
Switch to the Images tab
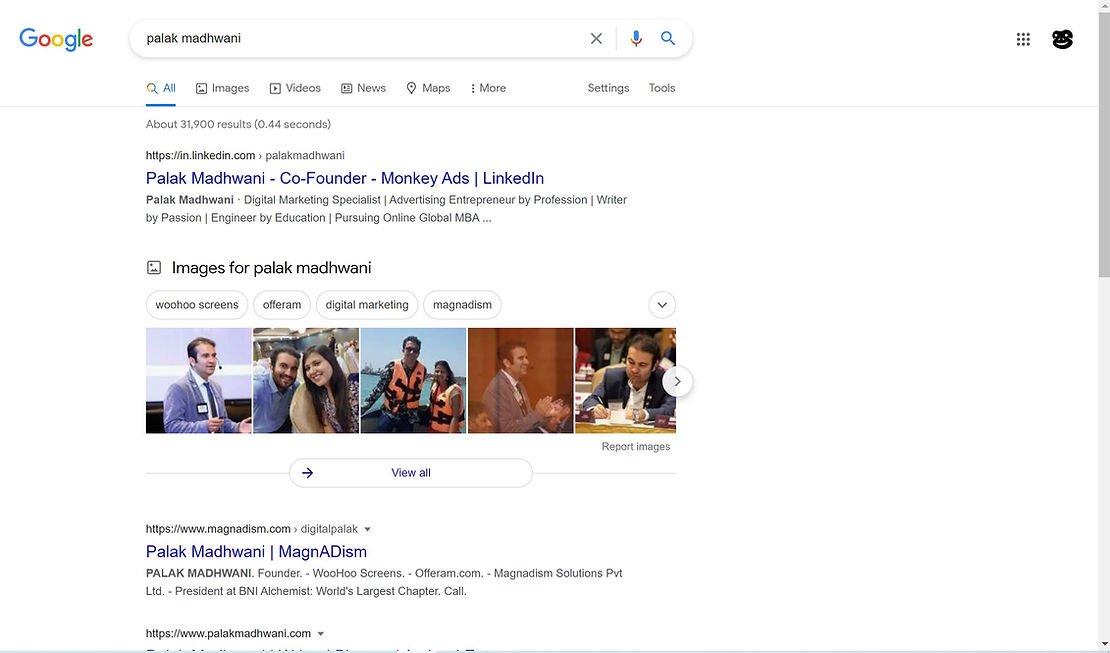click(x=222, y=88)
